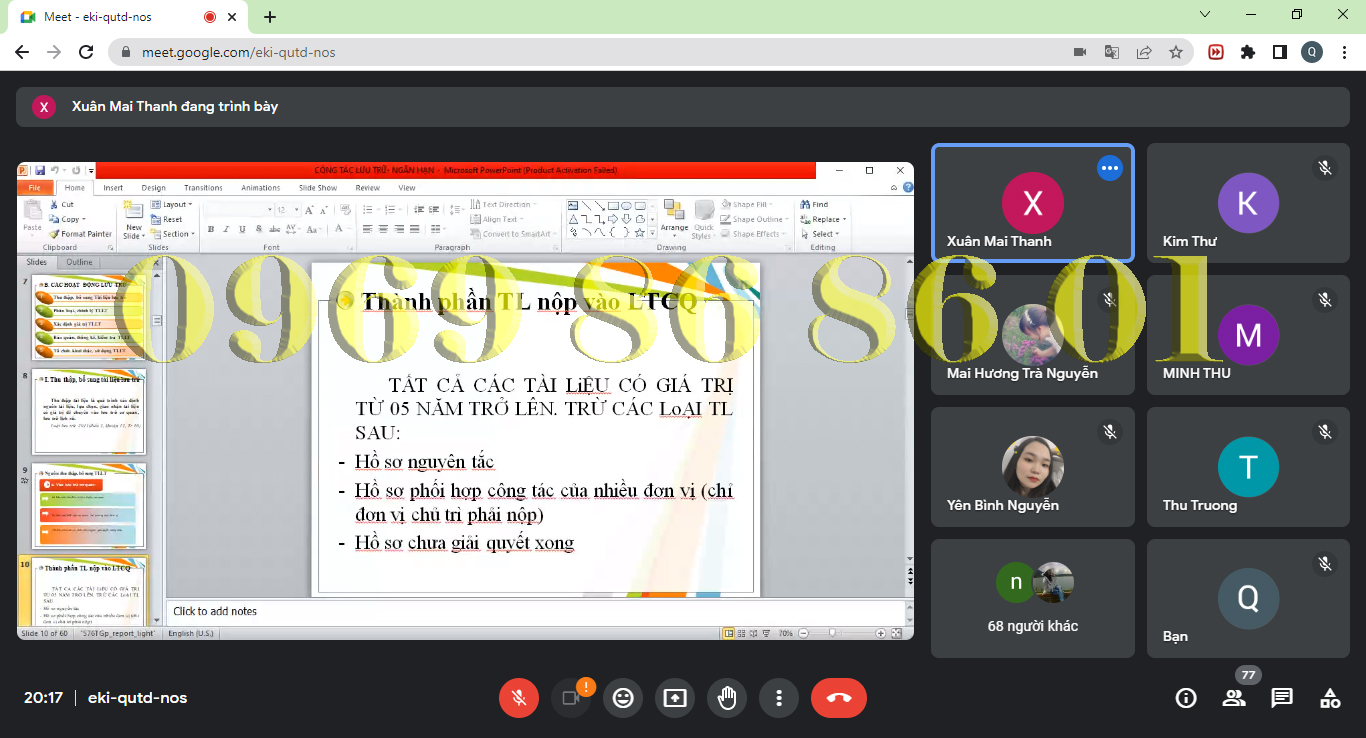
Task: Turn on the camera button
Action: point(571,698)
